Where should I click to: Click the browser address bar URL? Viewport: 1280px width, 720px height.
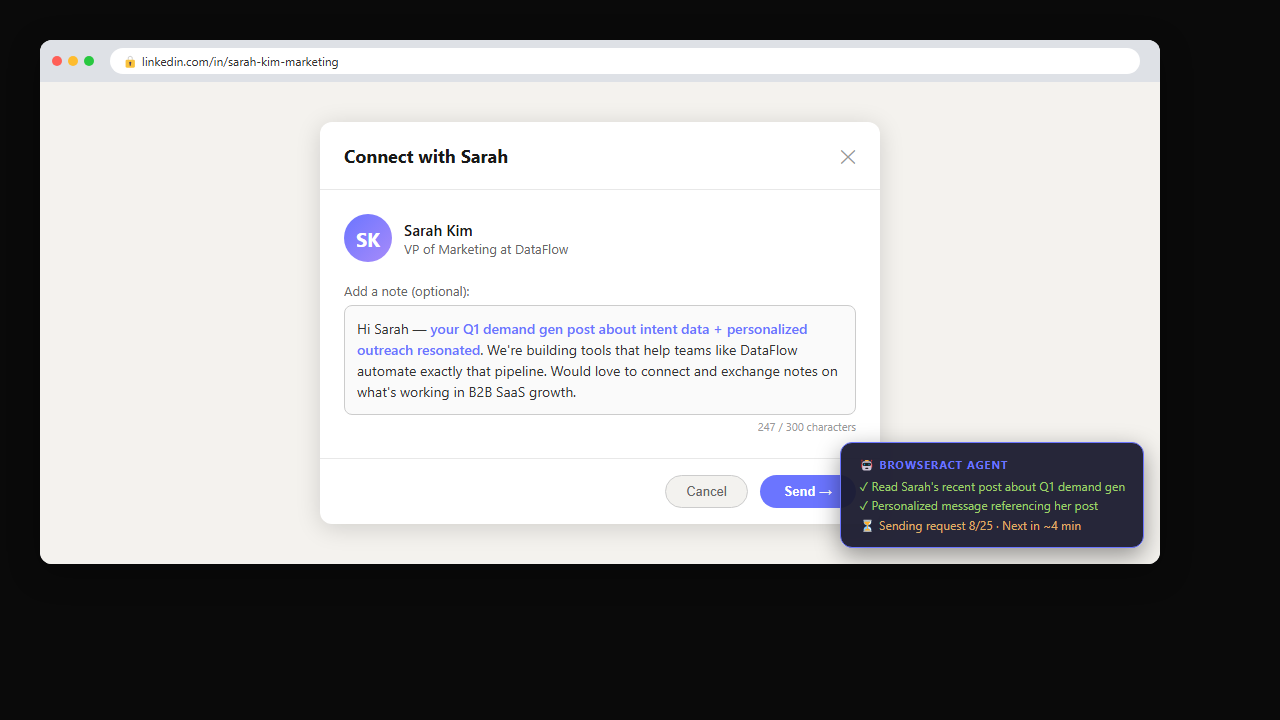[x=240, y=62]
